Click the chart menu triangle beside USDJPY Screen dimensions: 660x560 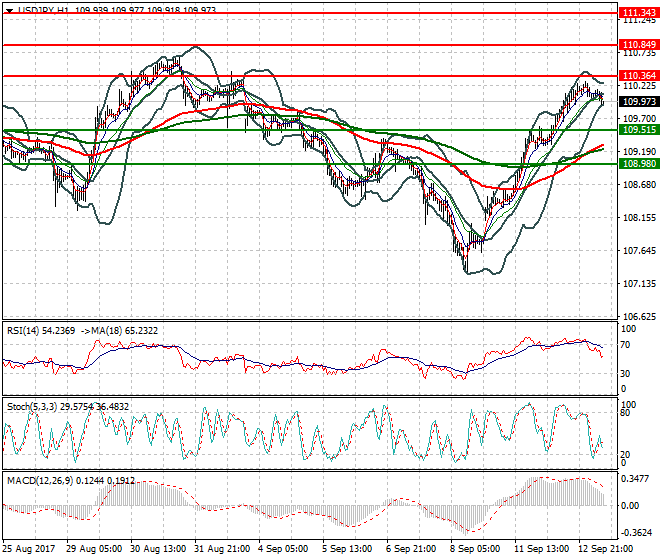(x=9, y=11)
